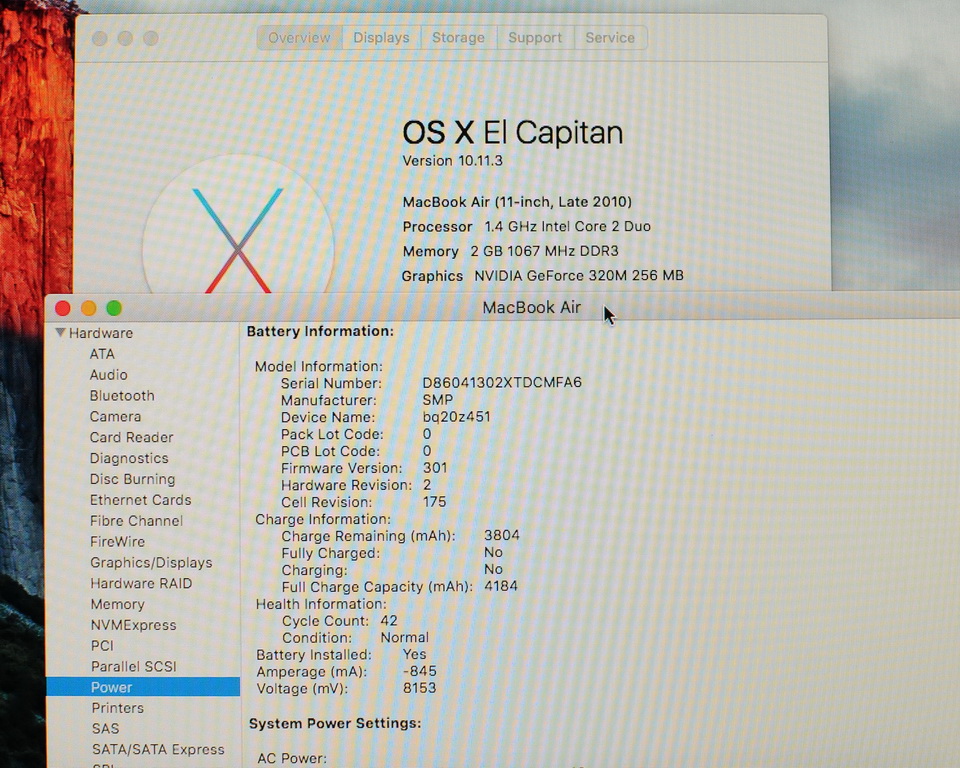The height and width of the screenshot is (768, 960).
Task: Select FireWire in the sidebar
Action: point(118,541)
